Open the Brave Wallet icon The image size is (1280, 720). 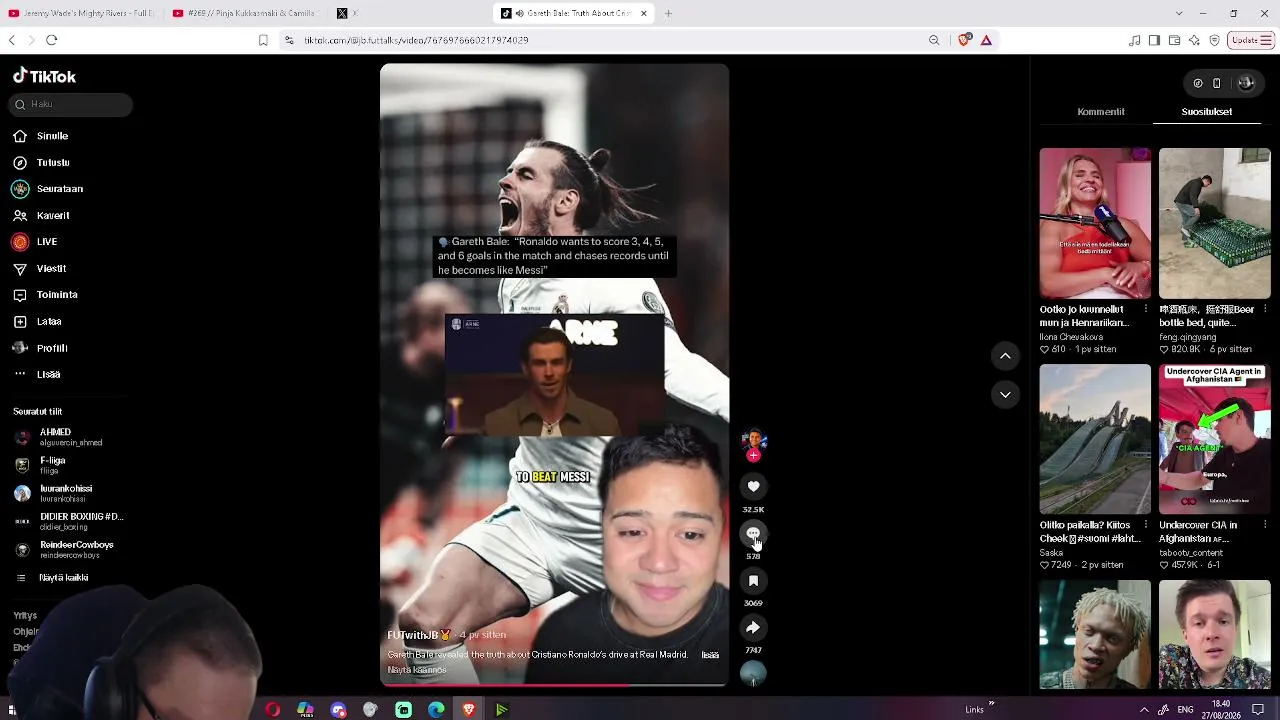point(1174,40)
